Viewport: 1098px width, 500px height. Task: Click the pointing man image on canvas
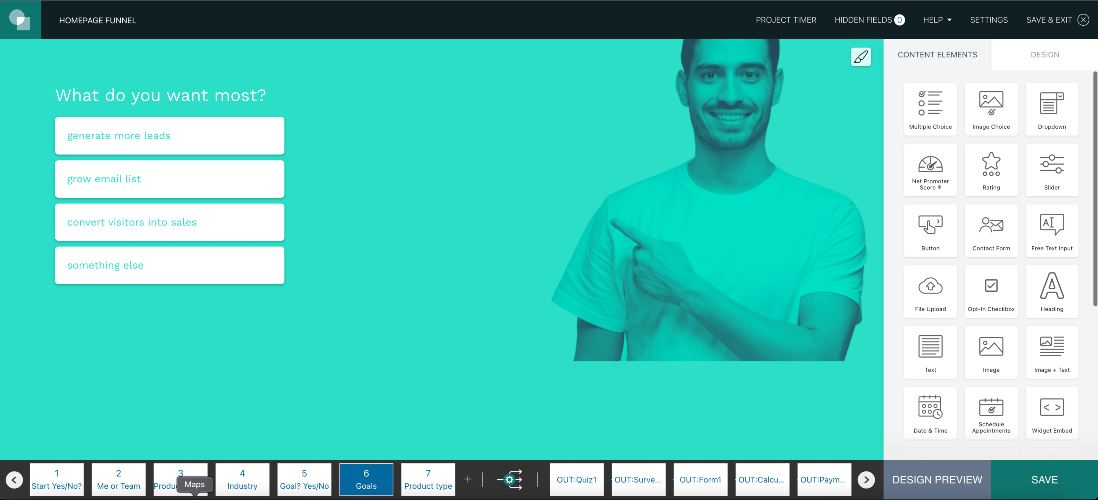(x=709, y=200)
